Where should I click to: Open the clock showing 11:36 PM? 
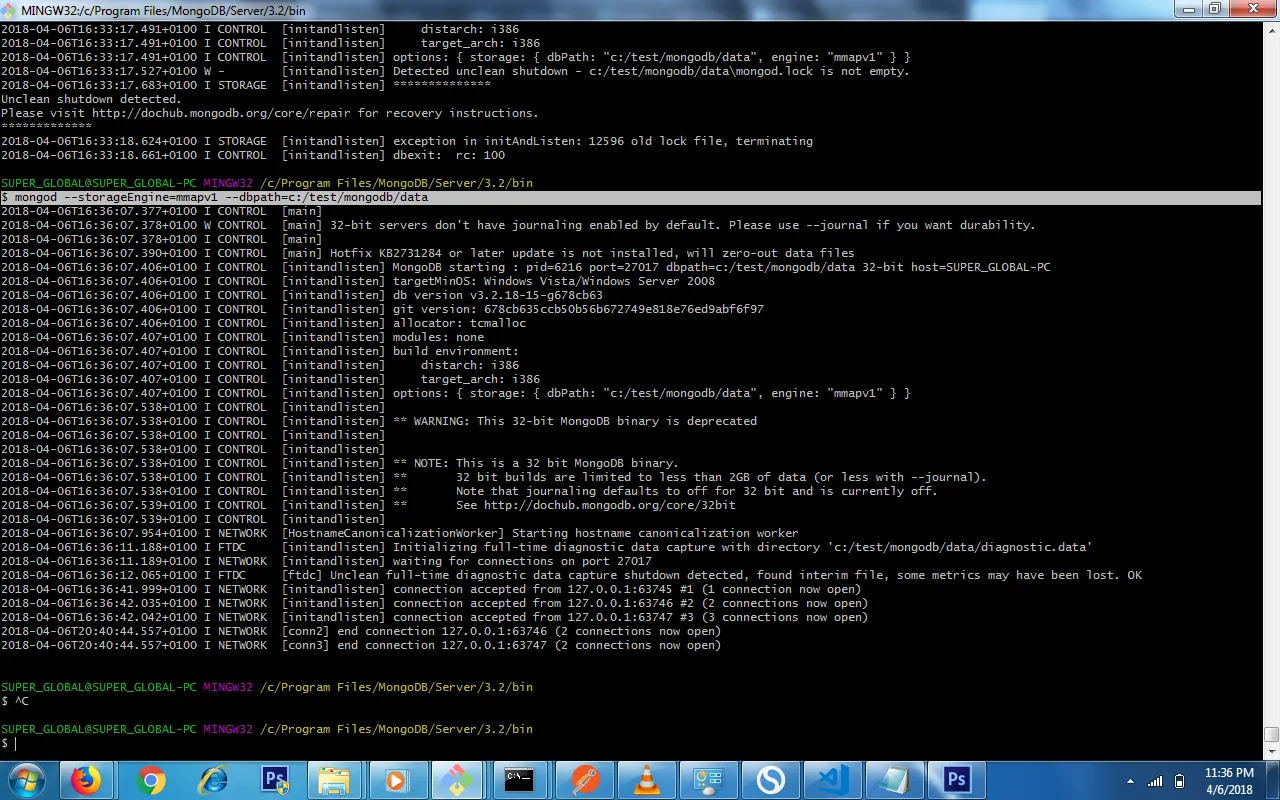[1229, 781]
